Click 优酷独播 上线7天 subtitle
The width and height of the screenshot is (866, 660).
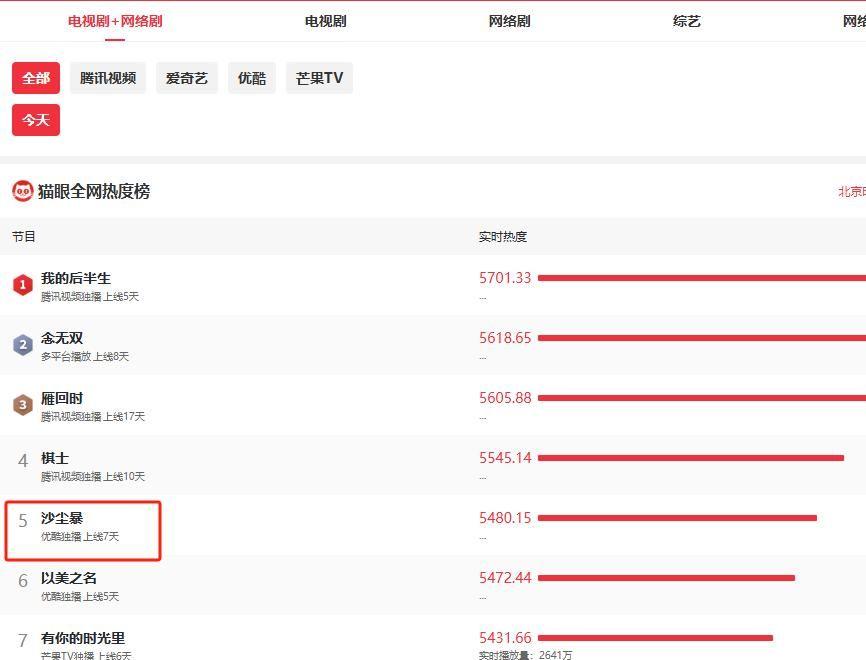(x=80, y=536)
